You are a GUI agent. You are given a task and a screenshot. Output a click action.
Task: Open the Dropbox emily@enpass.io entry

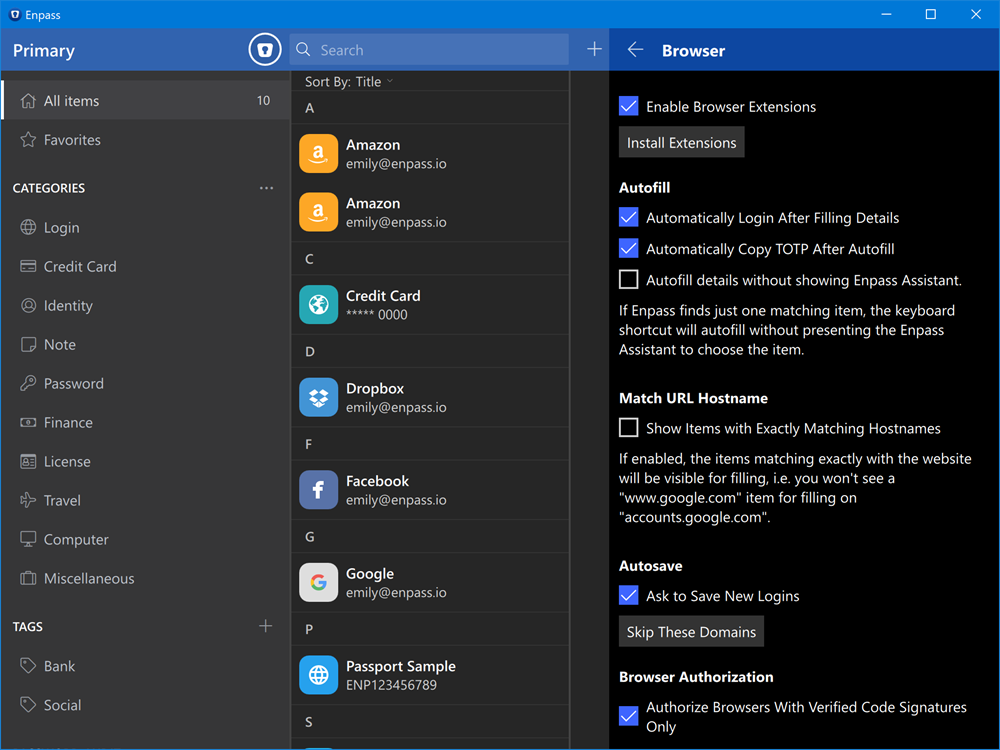(430, 397)
